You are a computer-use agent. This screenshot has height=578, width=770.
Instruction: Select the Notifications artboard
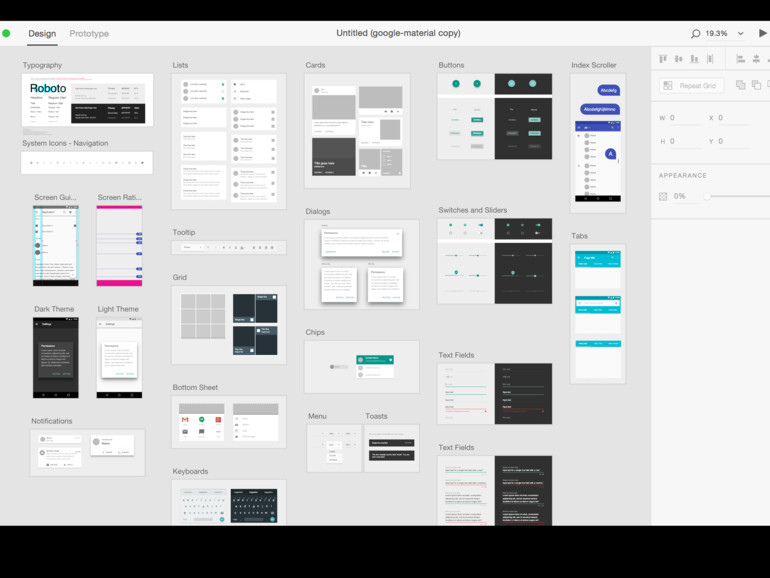click(87, 453)
